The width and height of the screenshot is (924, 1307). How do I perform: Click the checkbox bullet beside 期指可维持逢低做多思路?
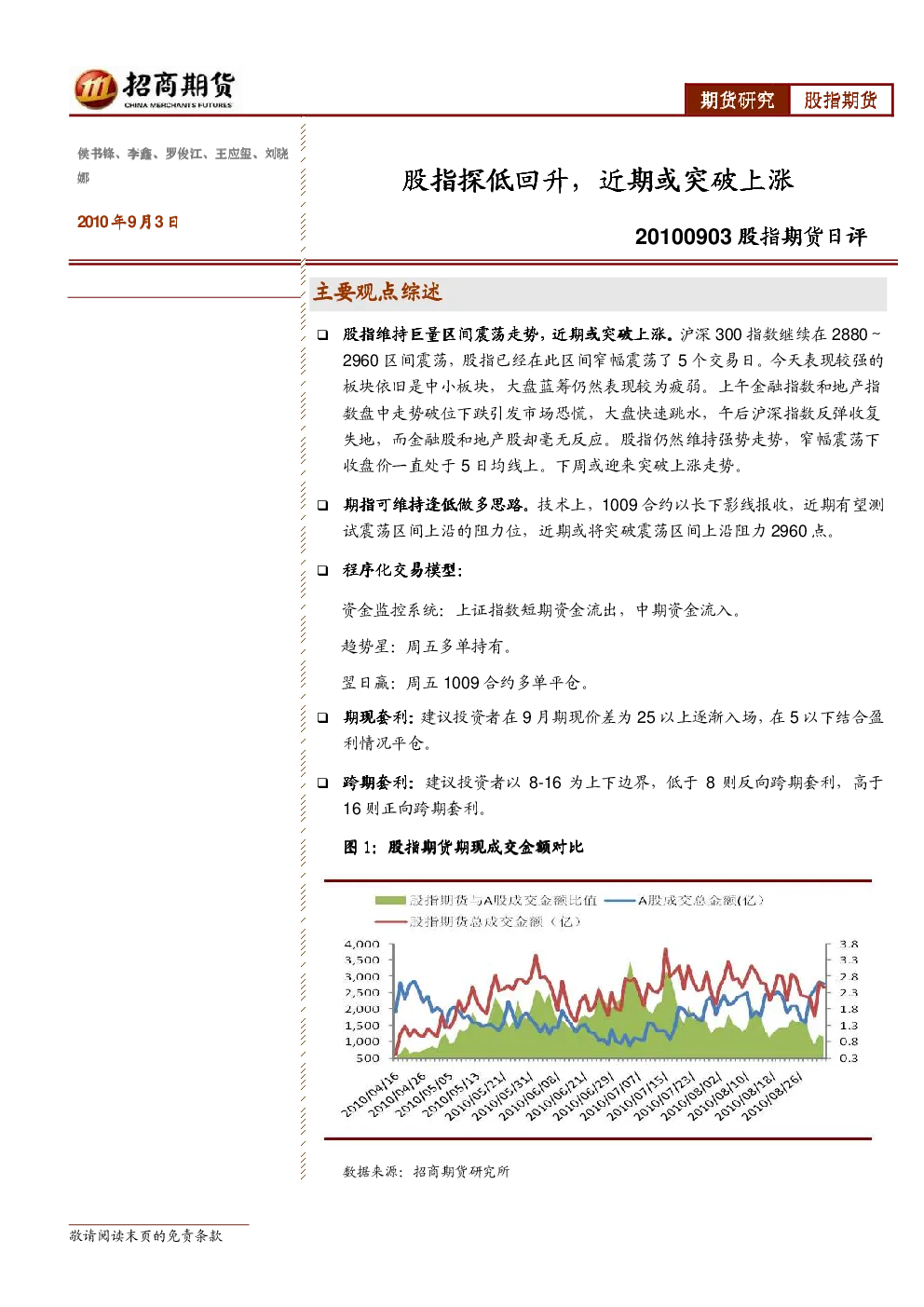coord(322,505)
